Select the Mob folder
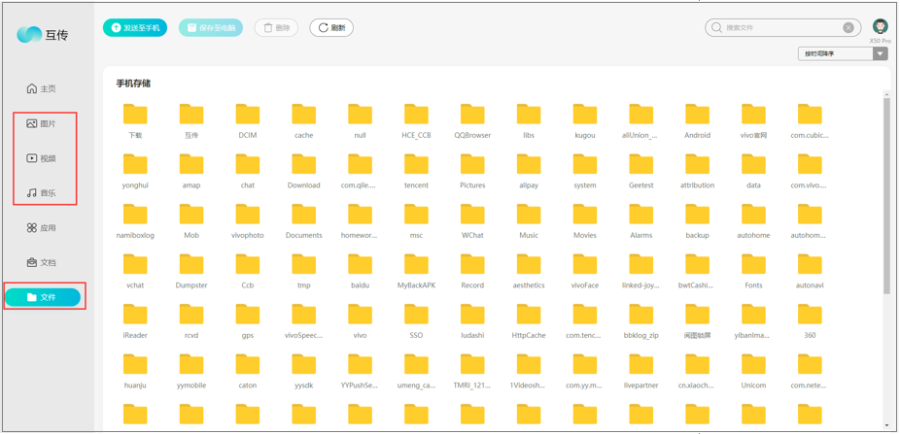The image size is (900, 434). coord(192,220)
